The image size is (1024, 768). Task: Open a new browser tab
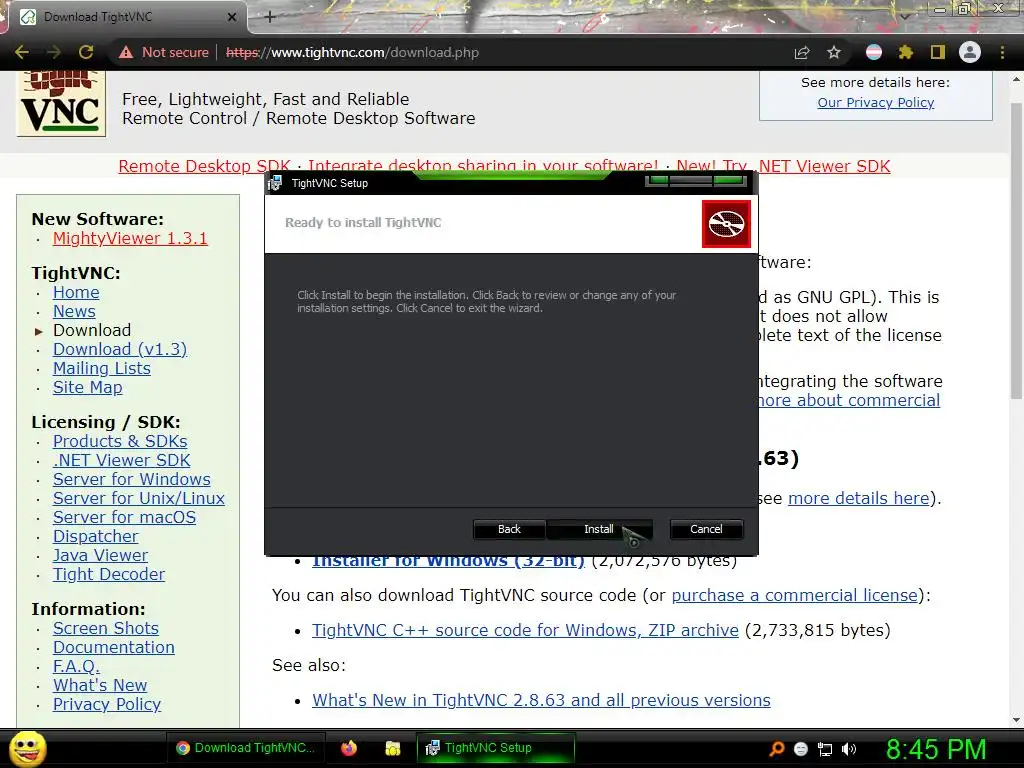pos(270,17)
